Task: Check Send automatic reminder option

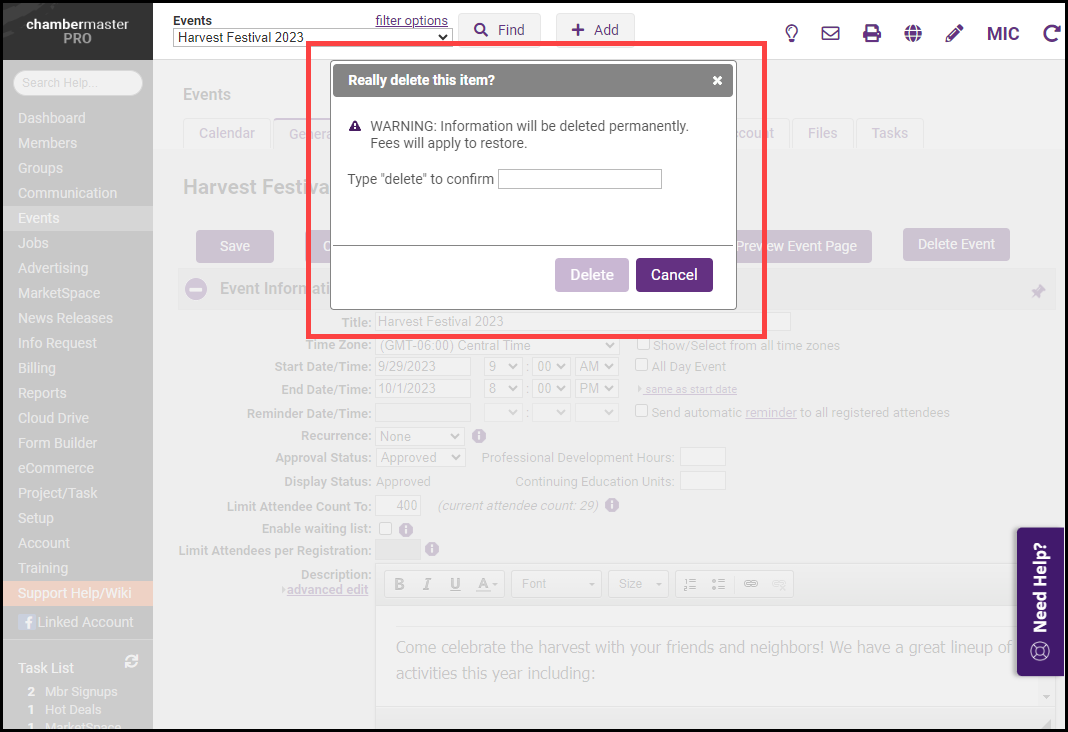Action: (644, 411)
